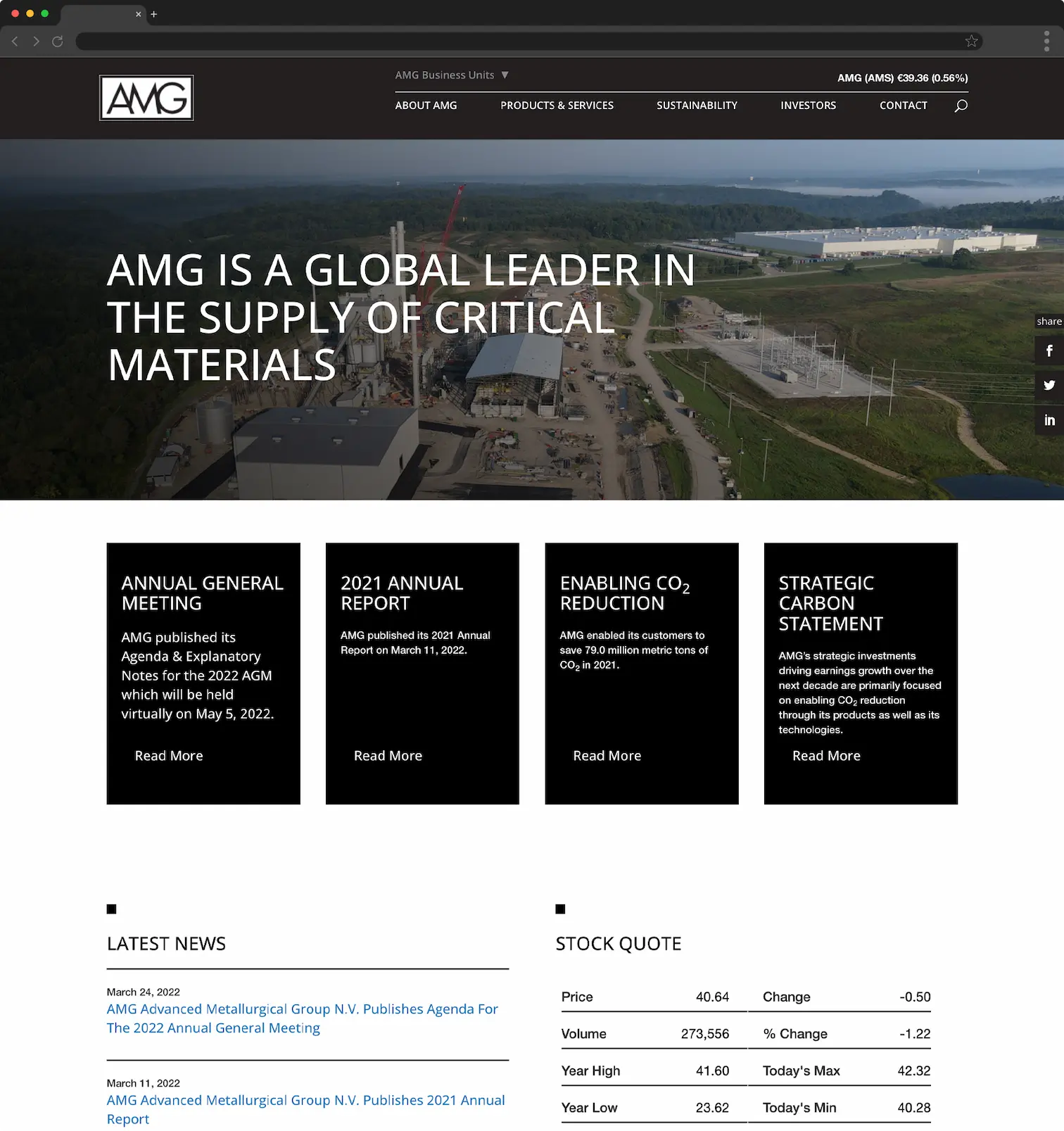Open the Sustainability menu
The width and height of the screenshot is (1064, 1131).
coord(697,106)
